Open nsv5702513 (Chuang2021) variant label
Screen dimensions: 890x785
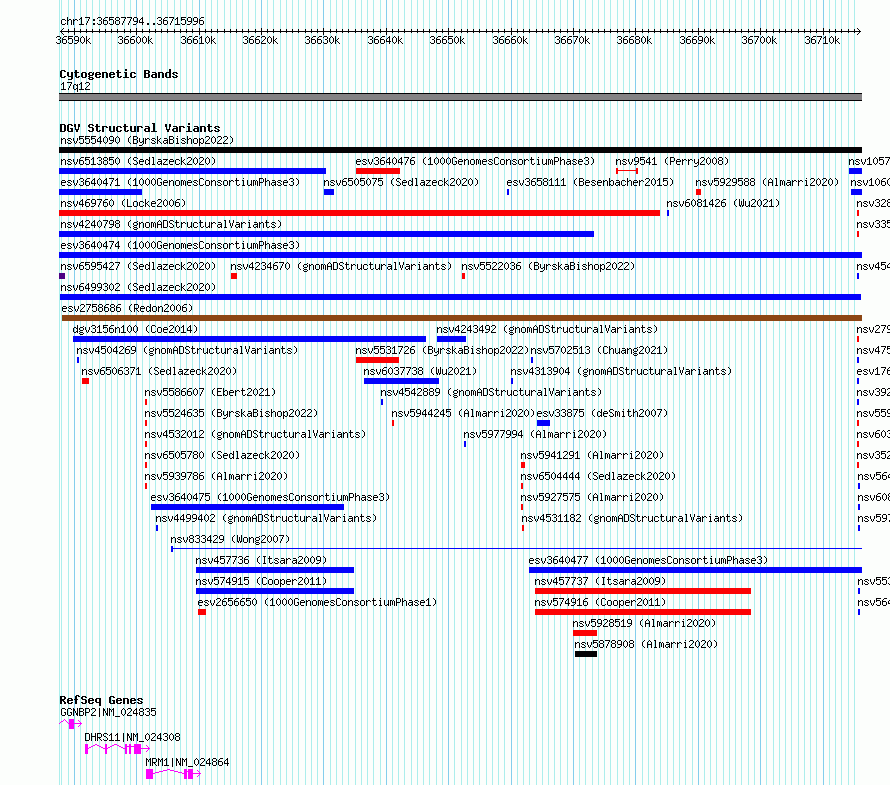[599, 350]
